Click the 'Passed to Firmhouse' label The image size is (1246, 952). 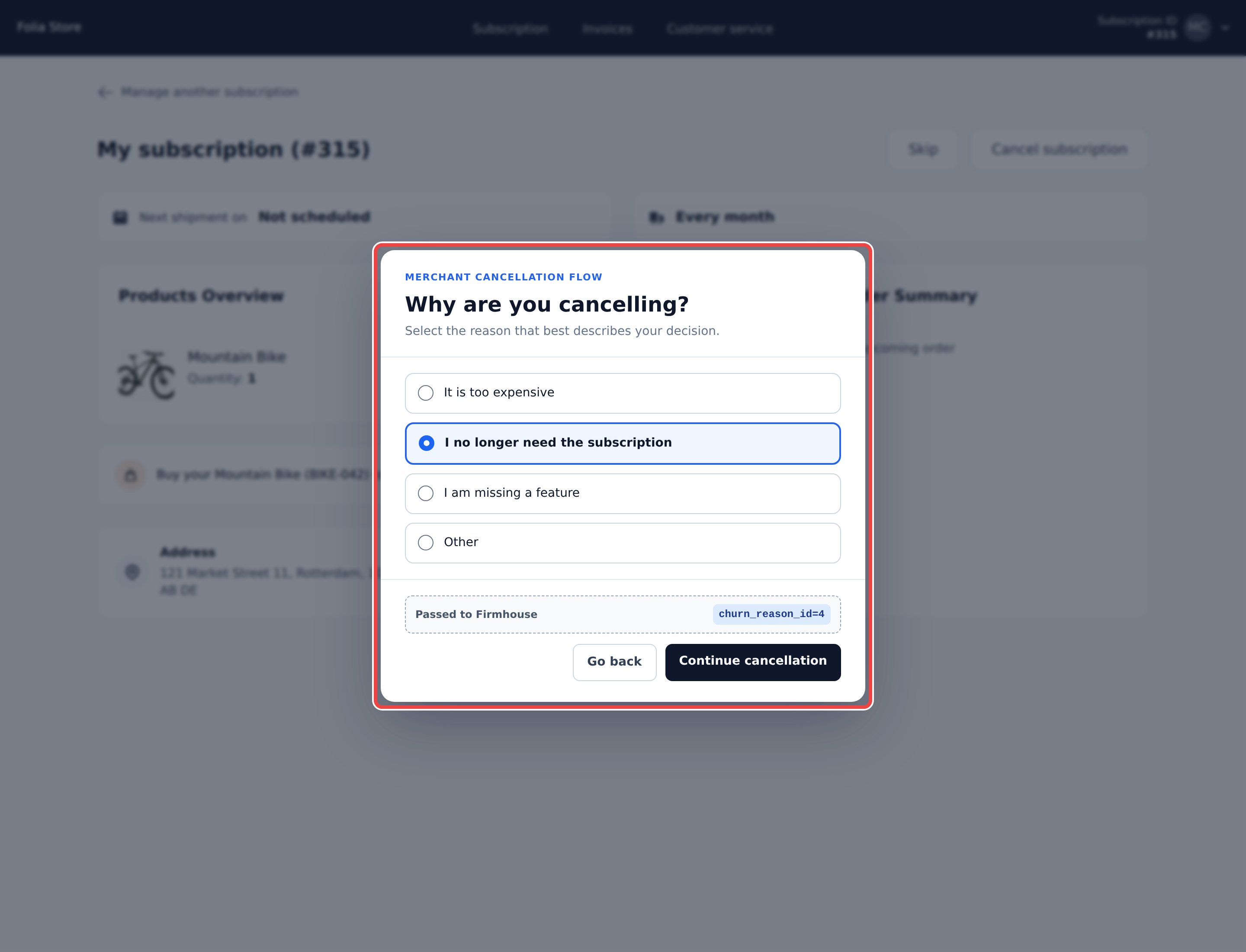point(476,614)
